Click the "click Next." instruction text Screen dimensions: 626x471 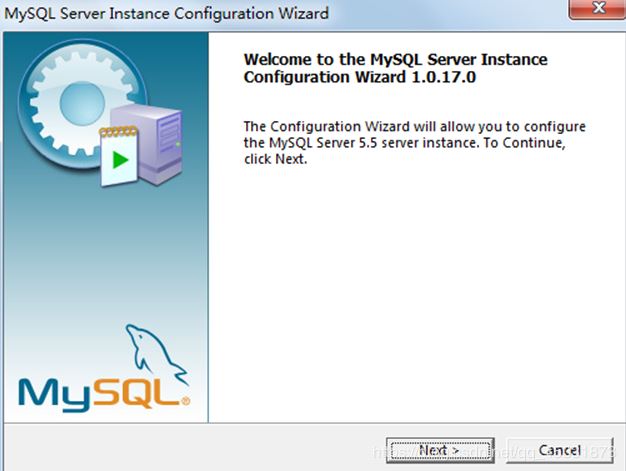[x=275, y=159]
